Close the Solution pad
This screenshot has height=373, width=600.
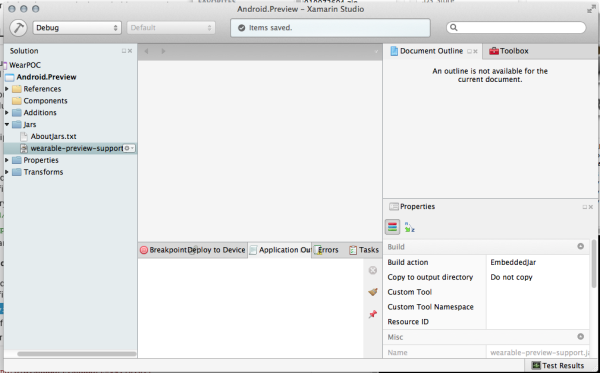click(130, 51)
